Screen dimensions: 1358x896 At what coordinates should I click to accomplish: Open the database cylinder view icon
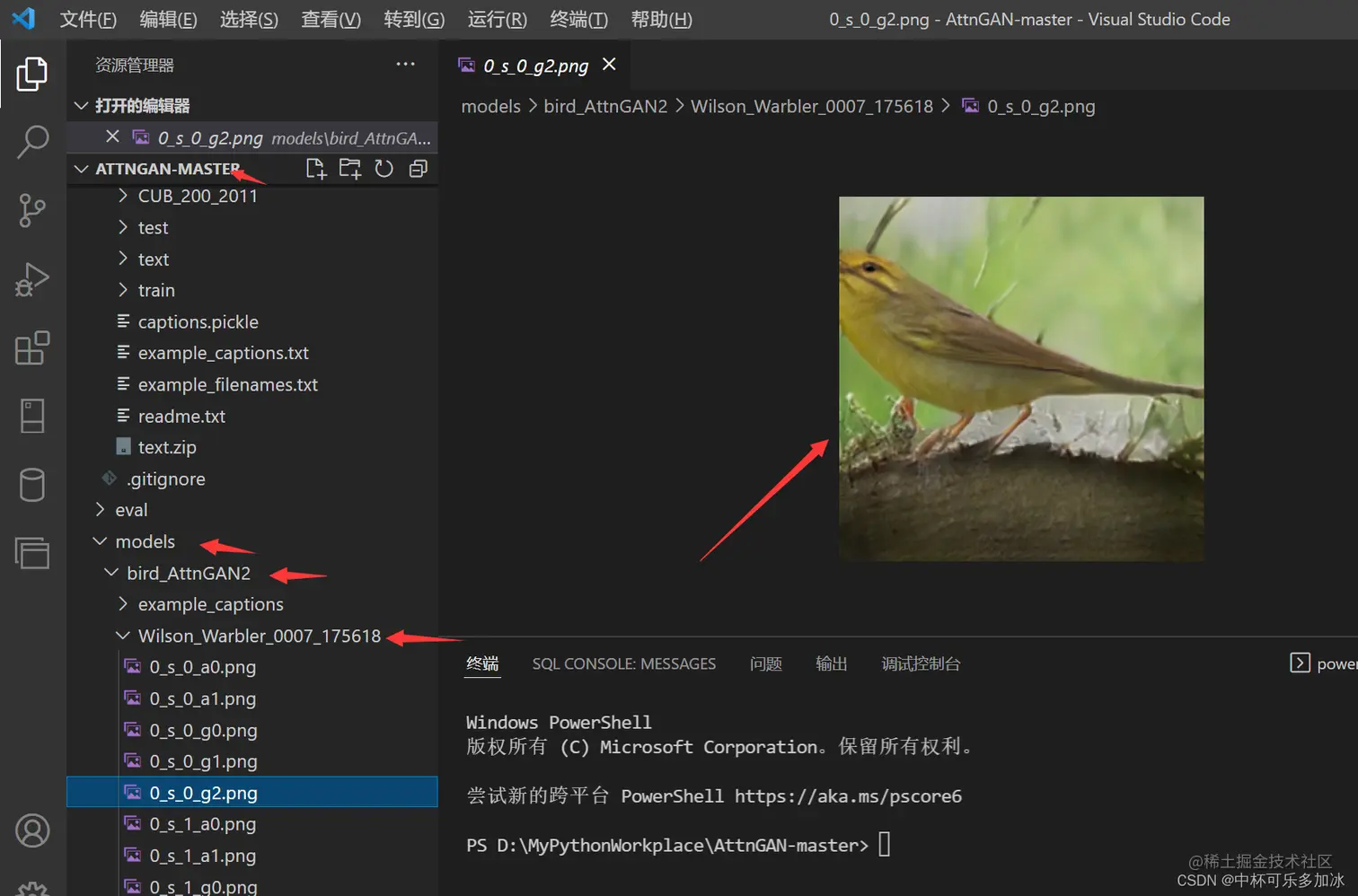tap(32, 485)
